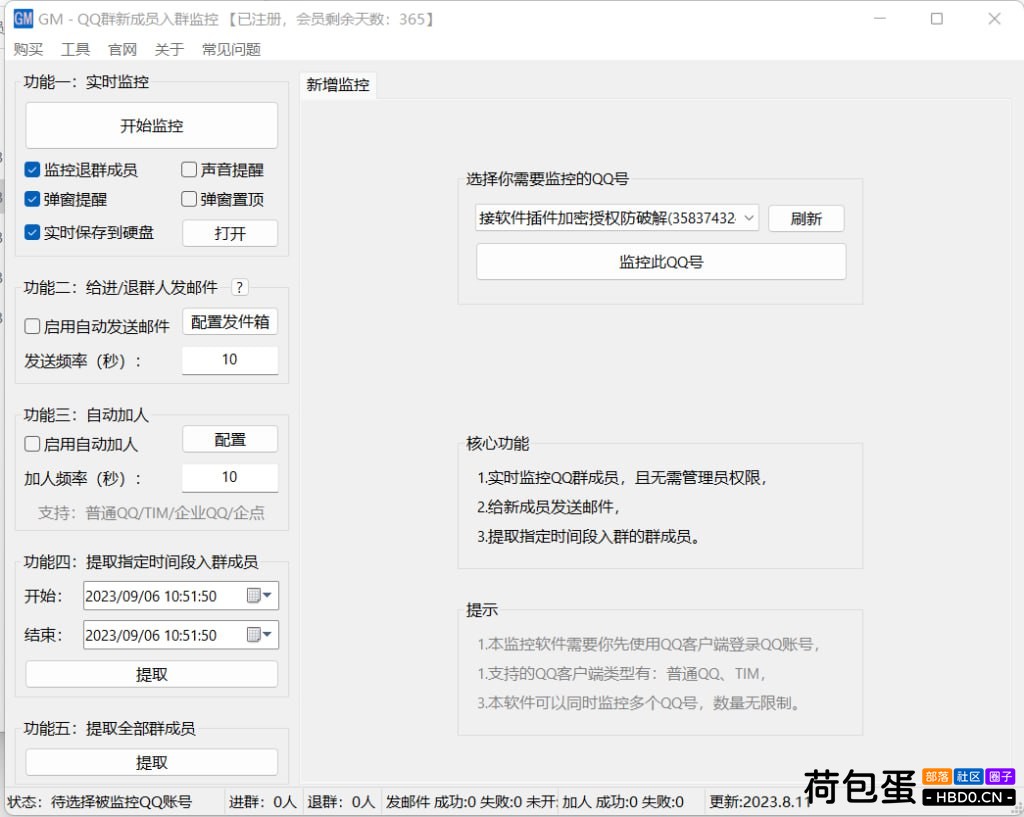This screenshot has height=817, width=1024.
Task: Open 工具 menu
Action: 75,50
